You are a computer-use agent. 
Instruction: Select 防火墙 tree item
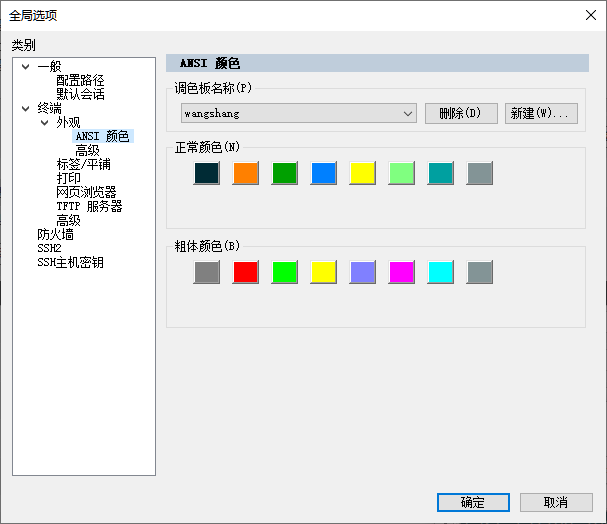click(x=55, y=235)
